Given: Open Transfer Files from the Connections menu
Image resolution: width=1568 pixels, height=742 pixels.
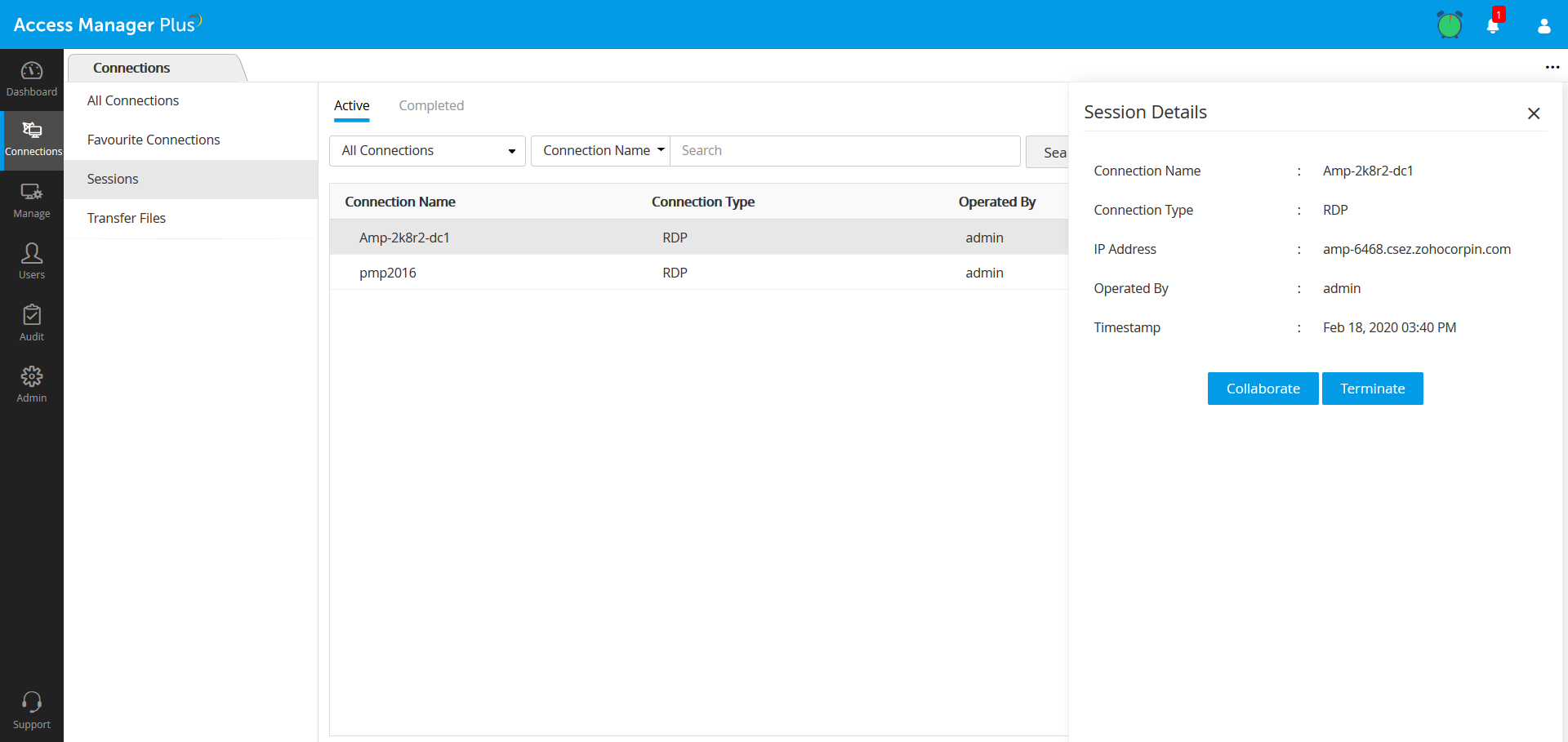Looking at the screenshot, I should [x=127, y=218].
